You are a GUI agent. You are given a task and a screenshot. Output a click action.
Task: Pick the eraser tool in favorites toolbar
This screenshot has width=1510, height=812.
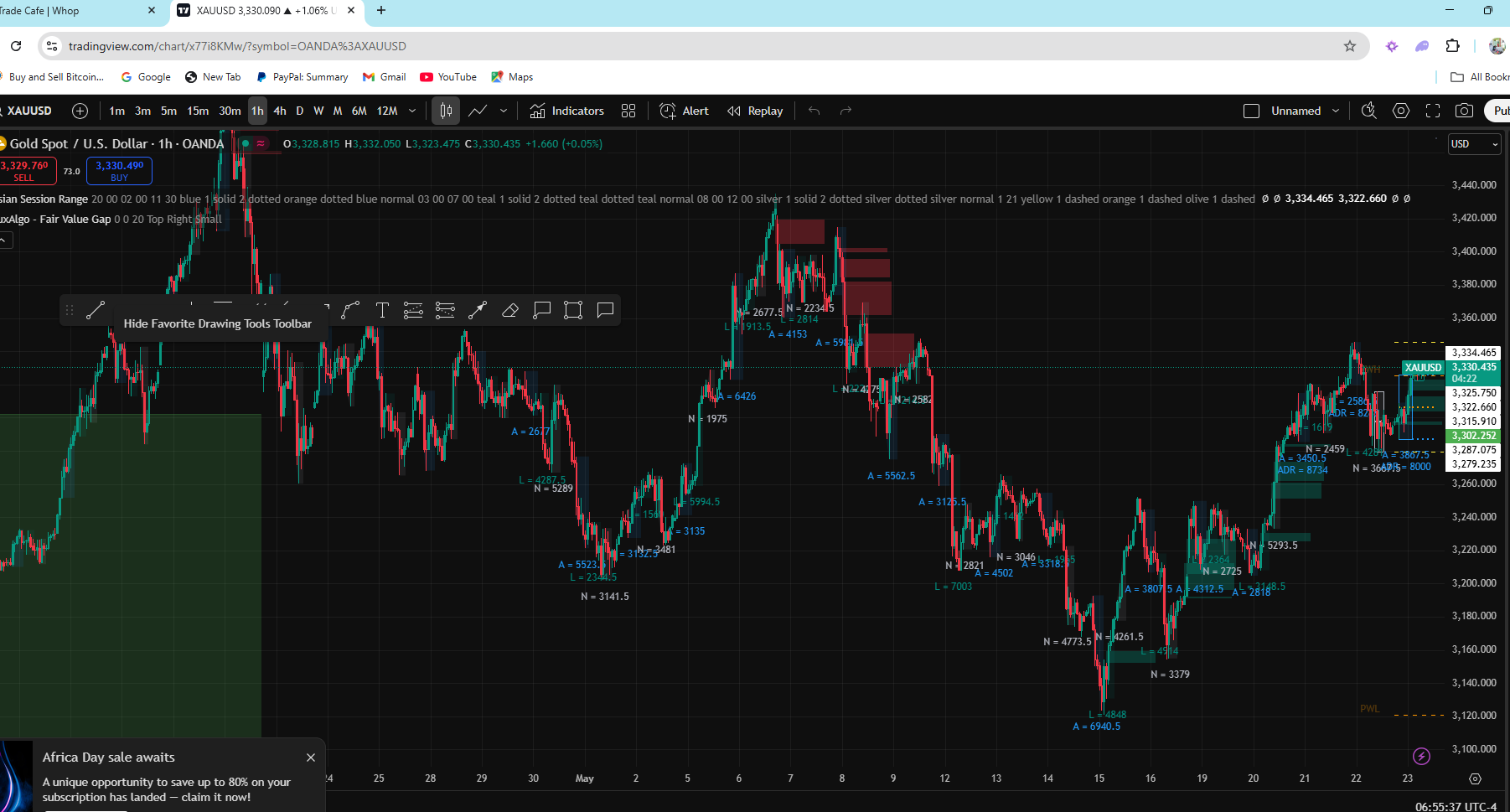point(509,311)
